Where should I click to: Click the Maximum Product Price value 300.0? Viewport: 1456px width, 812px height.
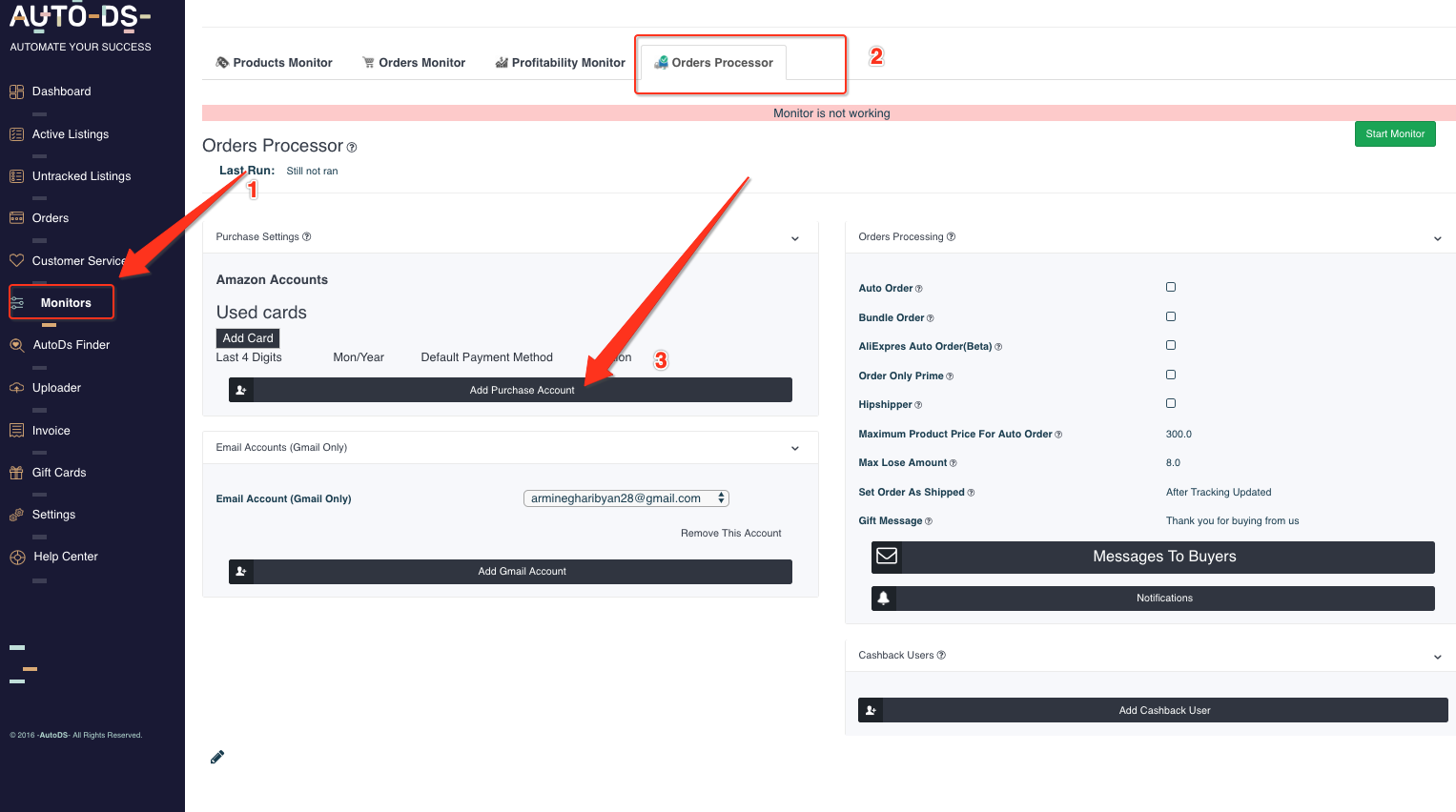[x=1179, y=434]
